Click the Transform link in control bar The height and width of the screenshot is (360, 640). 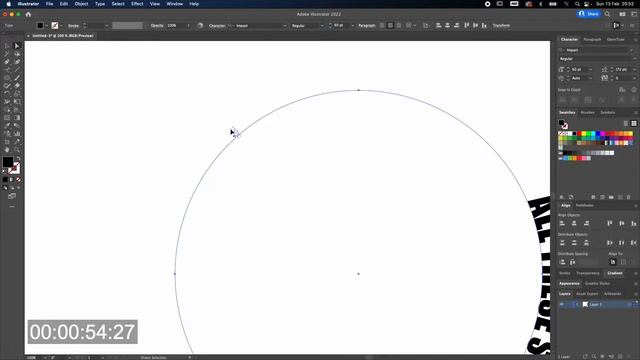pyautogui.click(x=501, y=25)
